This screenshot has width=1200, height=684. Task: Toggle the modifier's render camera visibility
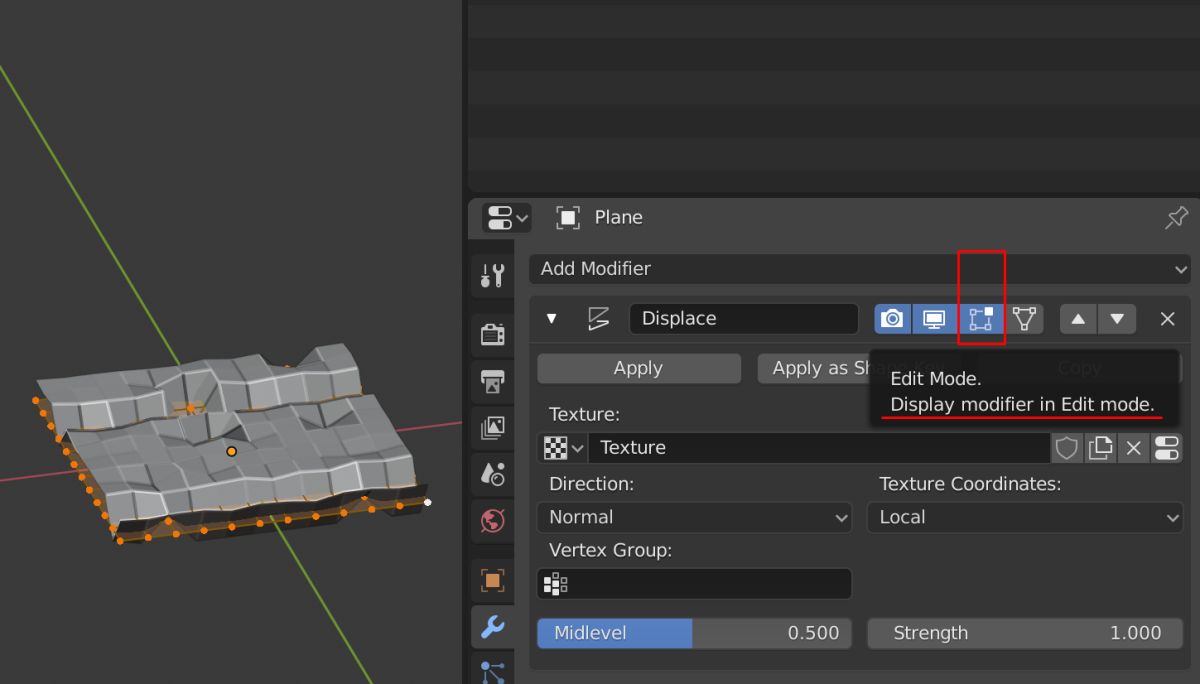pos(893,319)
